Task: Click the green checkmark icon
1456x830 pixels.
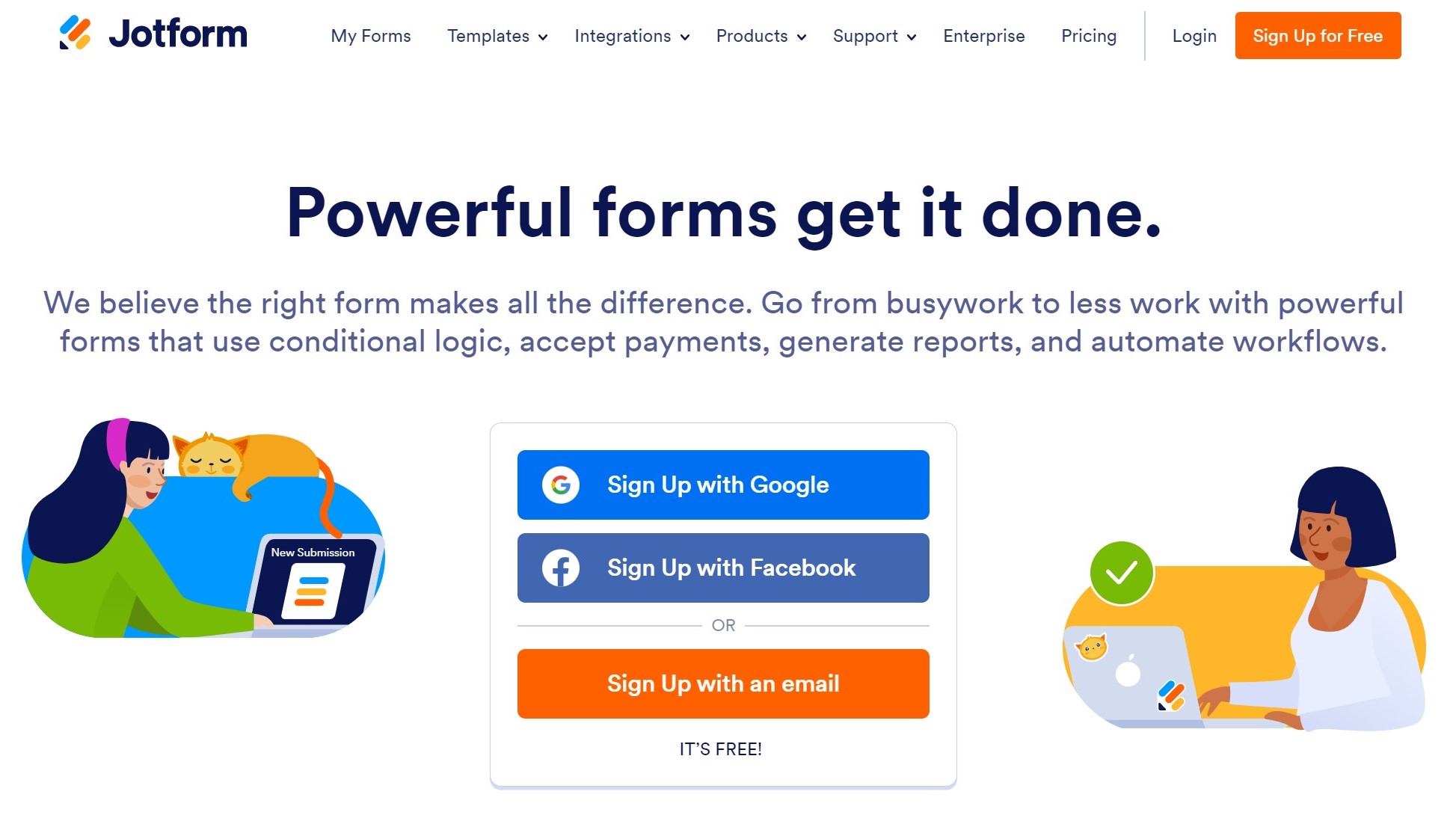Action: (1120, 570)
